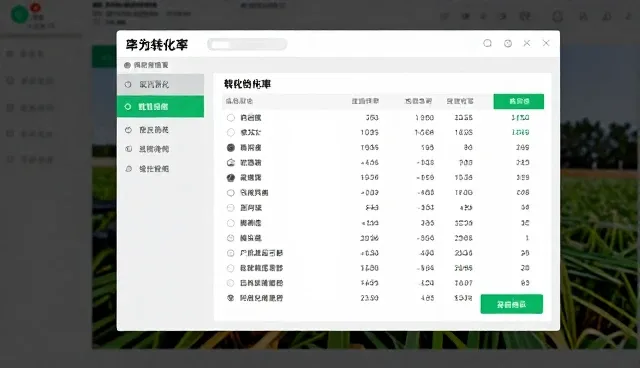640x368 pixels.
Task: Select the radio button of the sixth table row
Action: [231, 193]
